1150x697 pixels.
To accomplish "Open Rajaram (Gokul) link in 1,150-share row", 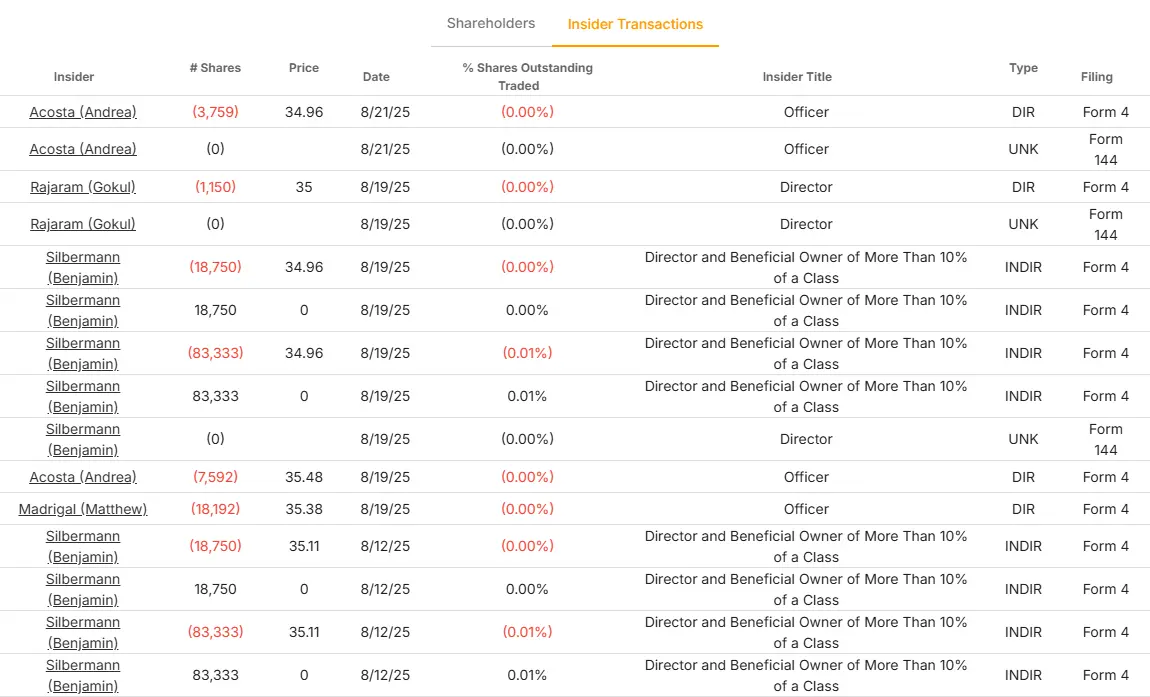I will click(x=83, y=187).
